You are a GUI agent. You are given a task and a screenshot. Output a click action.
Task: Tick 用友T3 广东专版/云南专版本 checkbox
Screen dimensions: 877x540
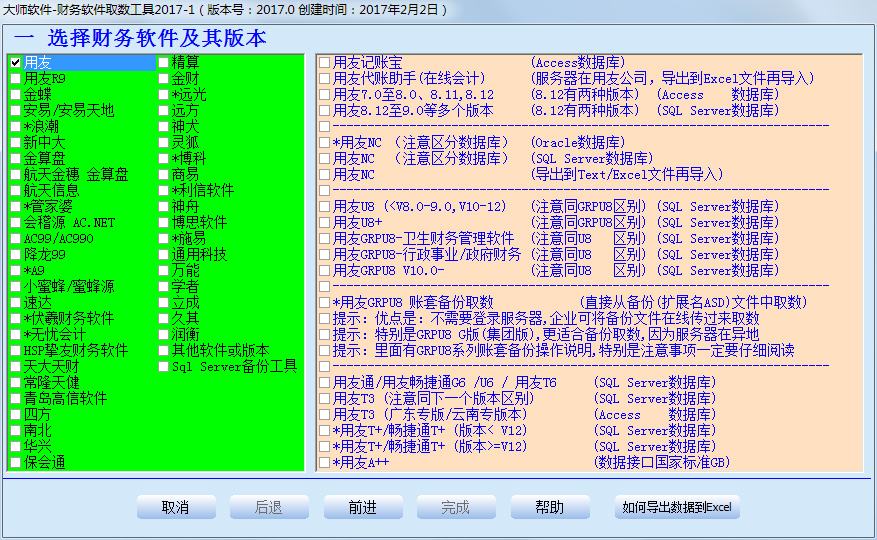coord(324,415)
